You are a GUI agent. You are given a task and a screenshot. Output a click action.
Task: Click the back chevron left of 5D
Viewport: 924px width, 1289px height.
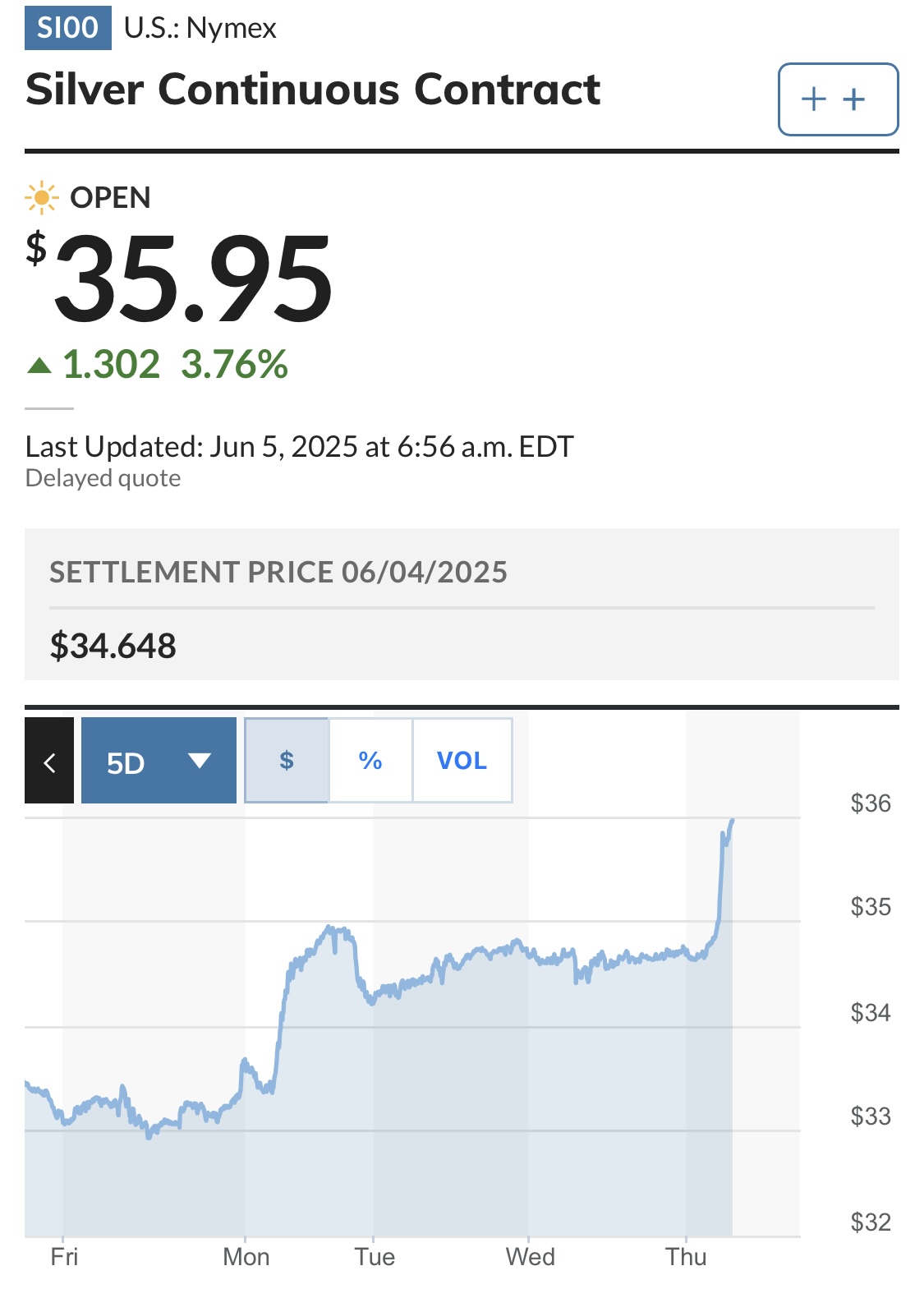click(x=49, y=761)
